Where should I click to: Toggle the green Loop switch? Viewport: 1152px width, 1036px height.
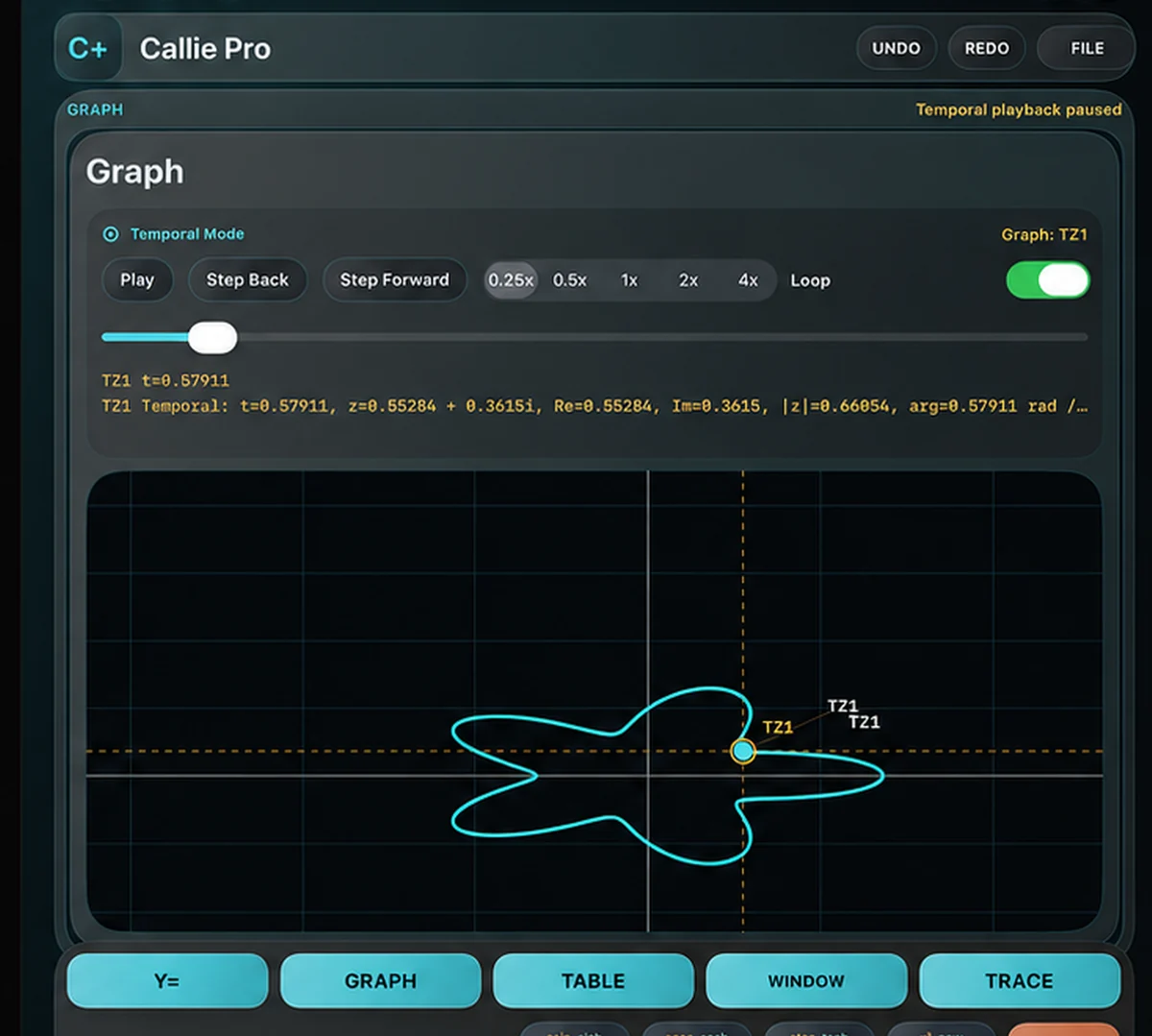point(1047,280)
